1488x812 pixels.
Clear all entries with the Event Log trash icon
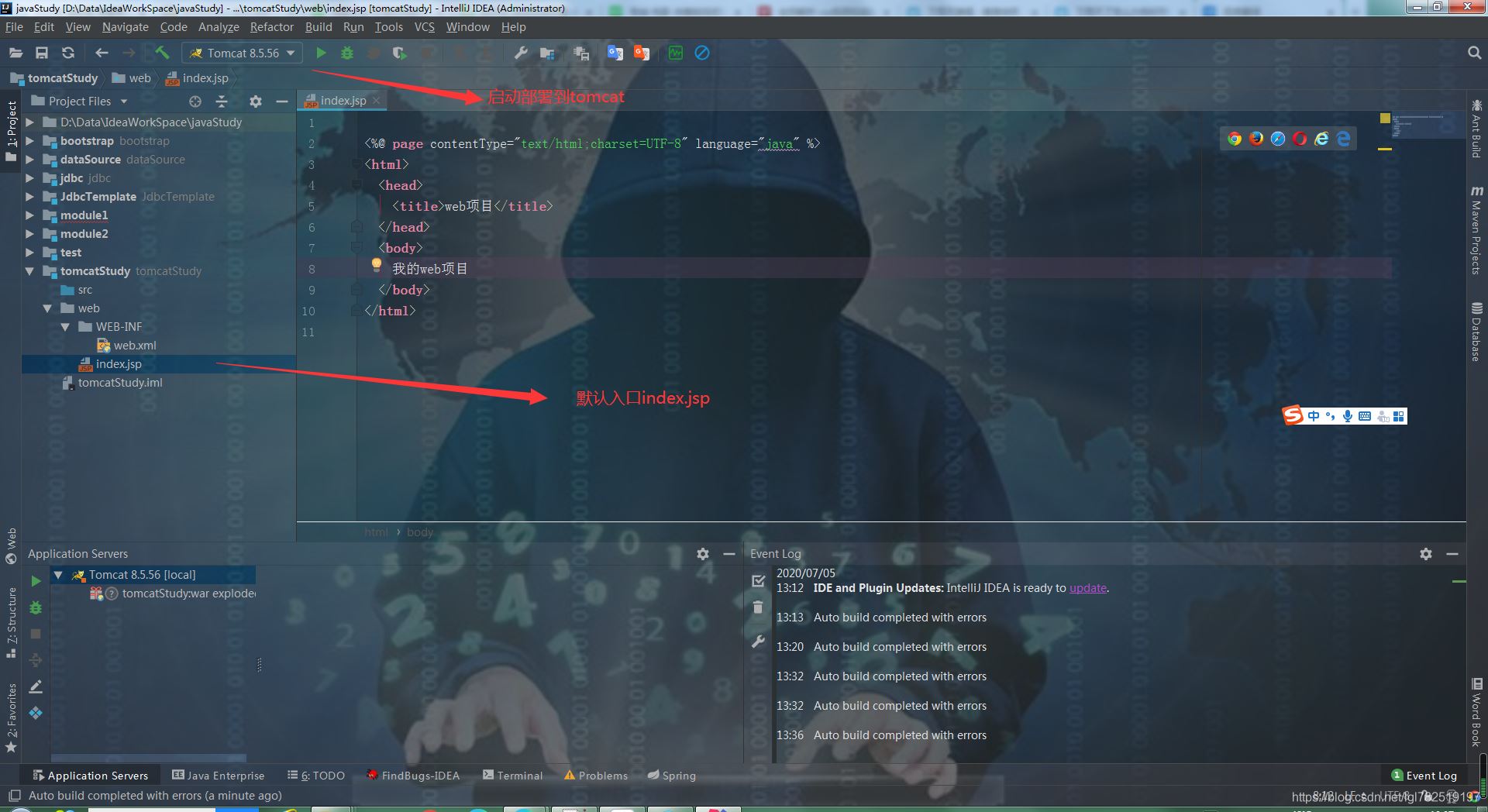[758, 607]
